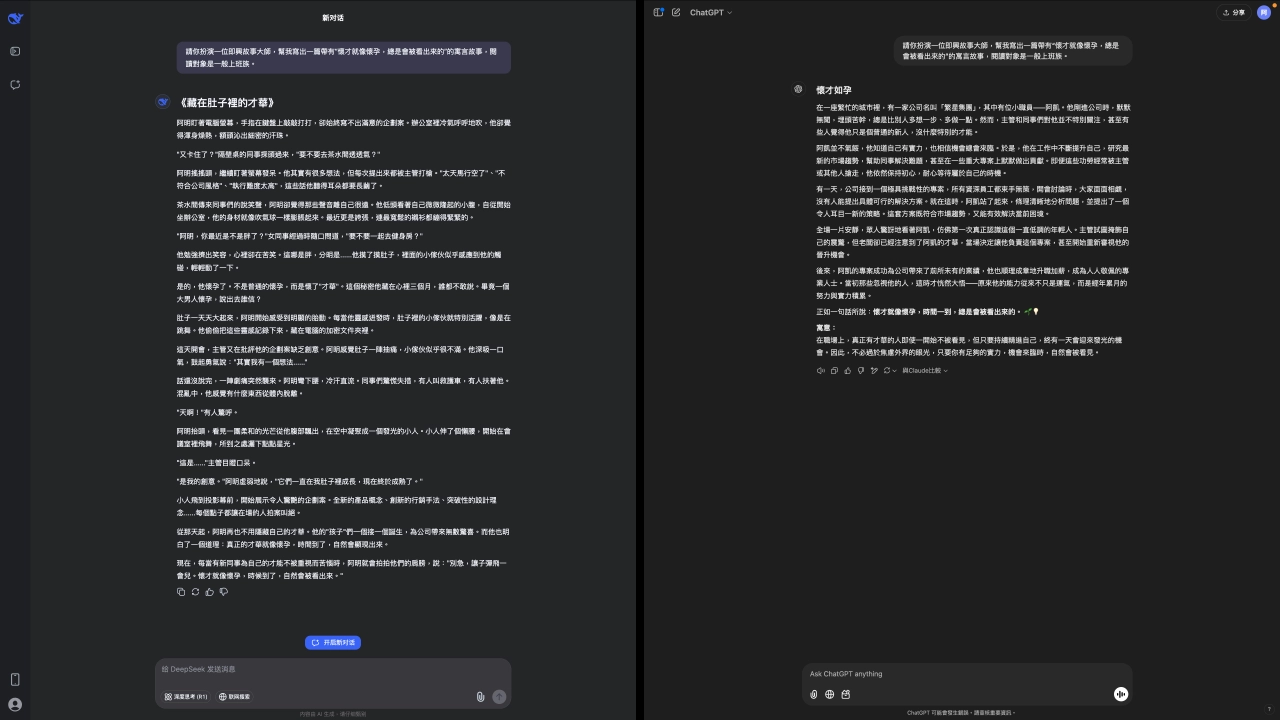Start ChatGPT voice mode button
Viewport: 1280px width, 720px height.
coord(1121,694)
